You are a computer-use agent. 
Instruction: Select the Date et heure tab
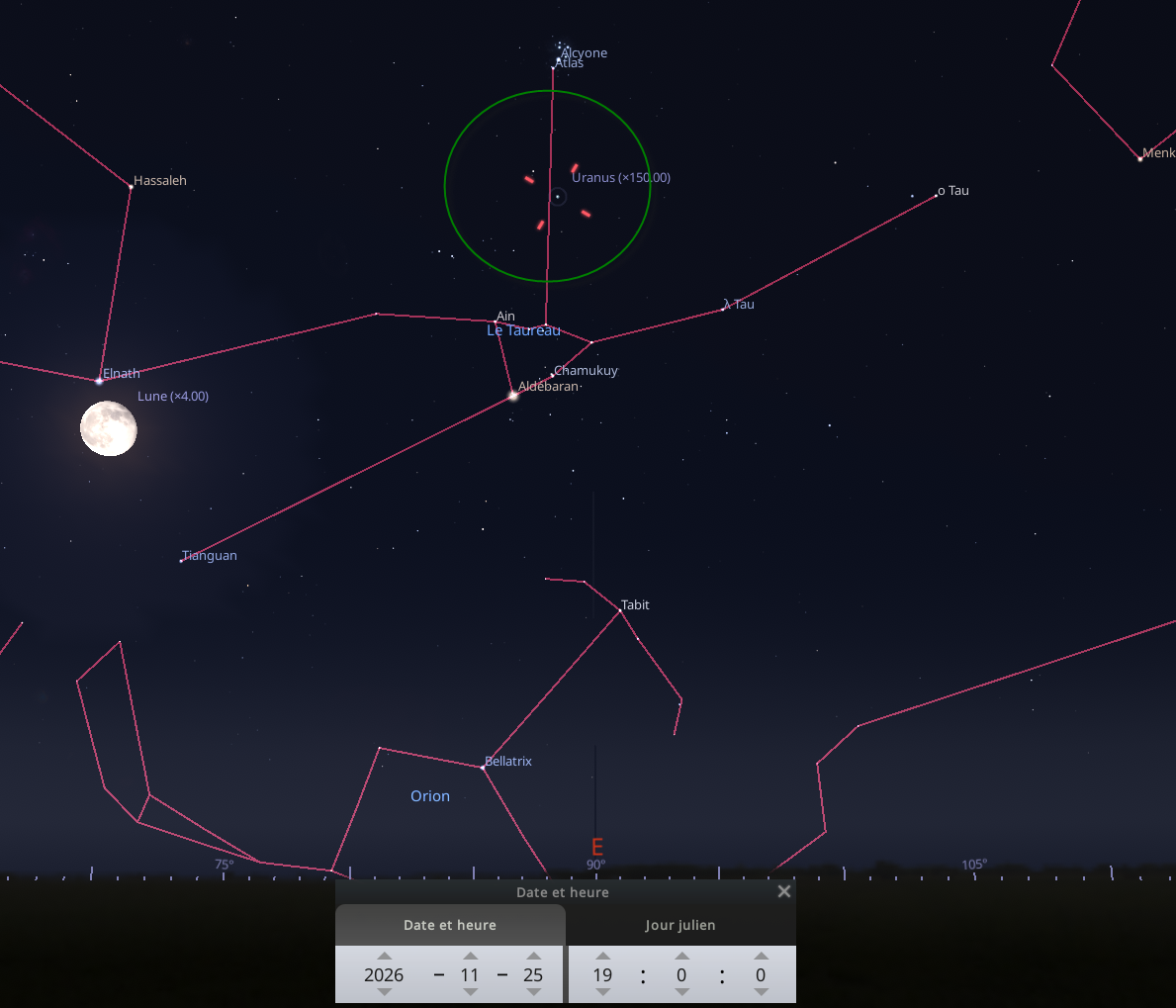click(x=450, y=925)
